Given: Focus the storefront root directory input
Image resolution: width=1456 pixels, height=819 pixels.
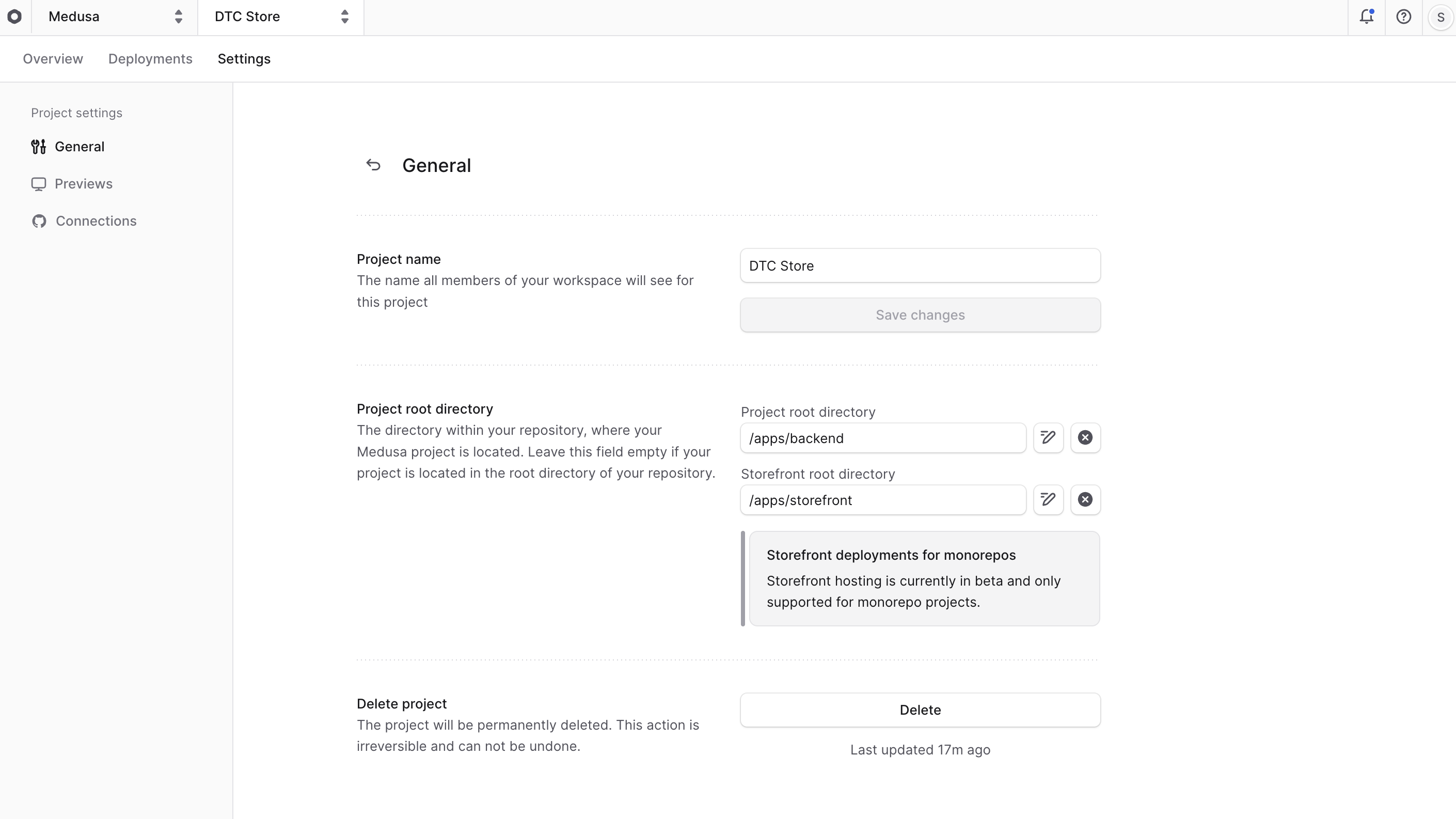Looking at the screenshot, I should pyautogui.click(x=882, y=500).
